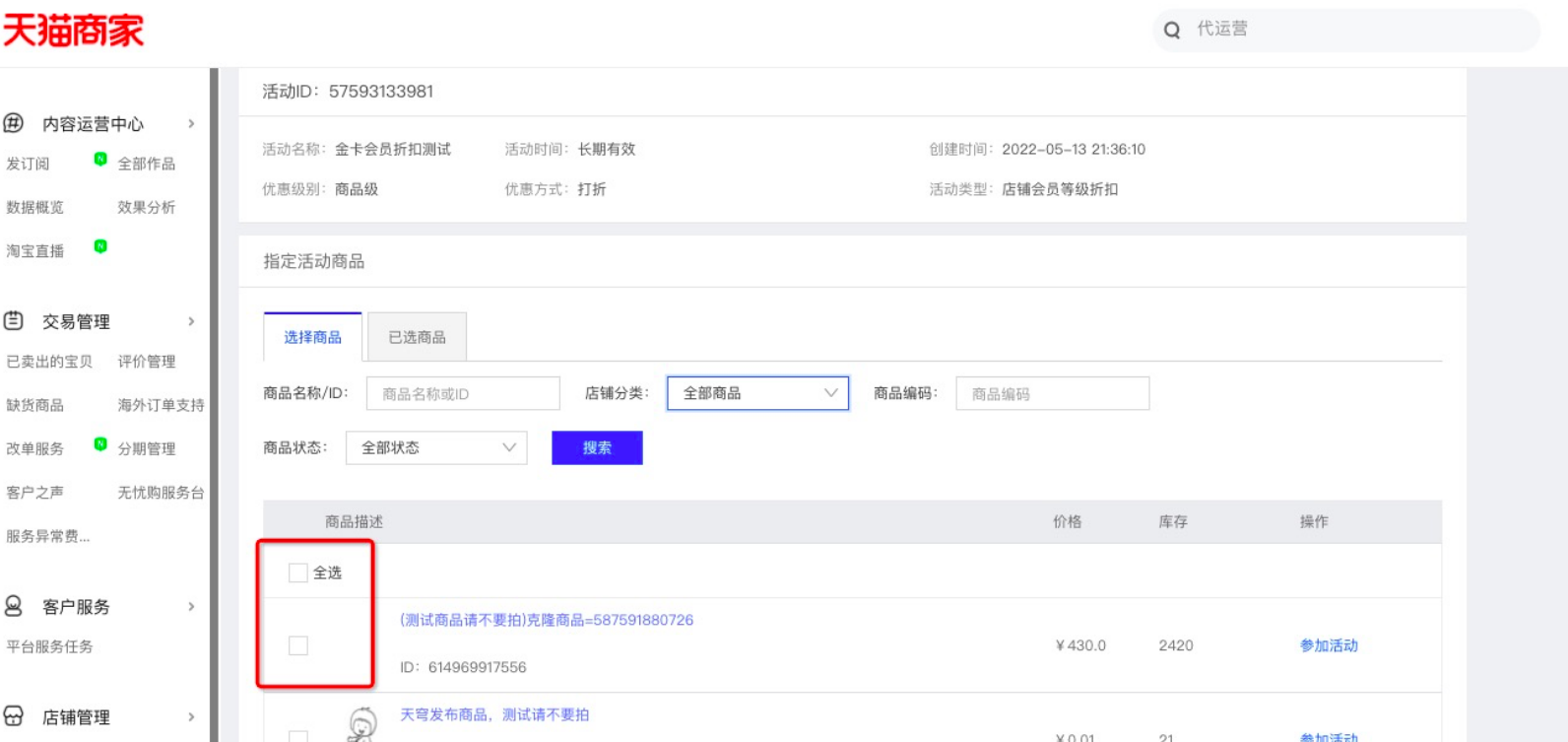Open 效果分析 in sidebar
The height and width of the screenshot is (742, 1568).
tap(147, 207)
